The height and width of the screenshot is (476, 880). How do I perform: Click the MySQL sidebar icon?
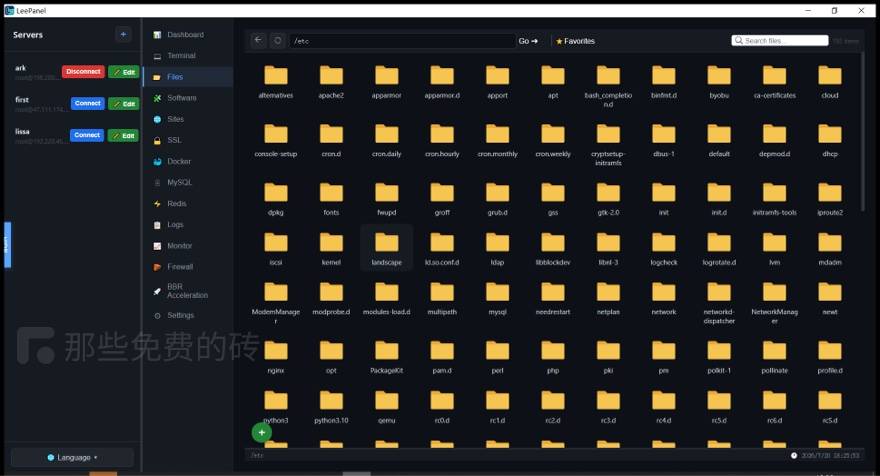pos(157,182)
